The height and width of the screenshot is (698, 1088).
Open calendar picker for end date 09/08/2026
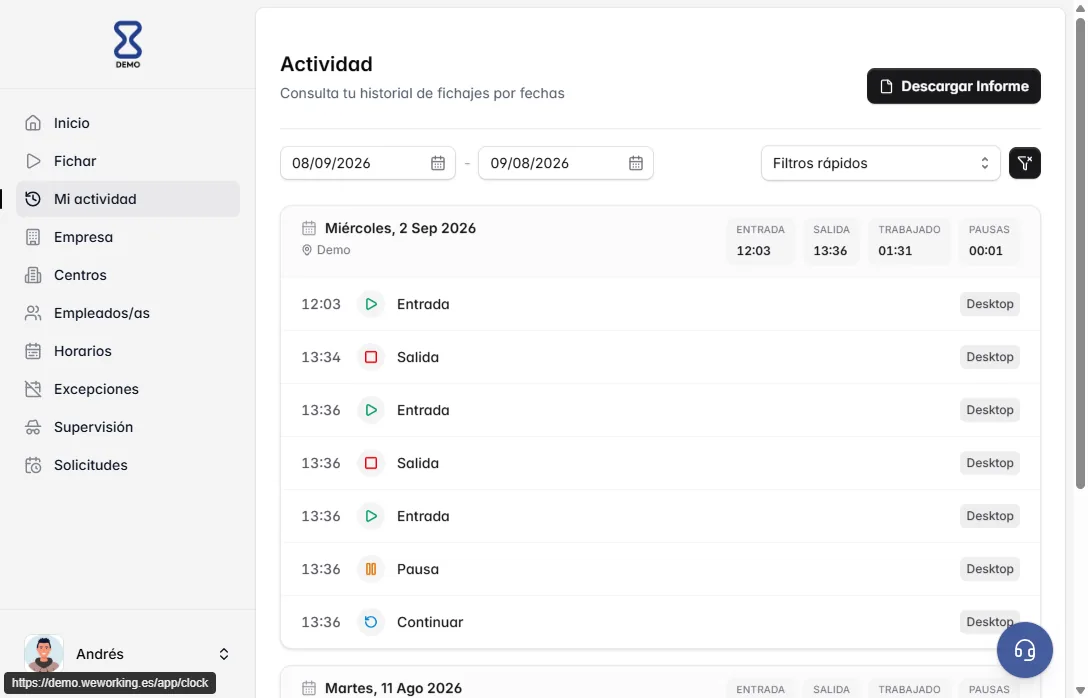636,163
